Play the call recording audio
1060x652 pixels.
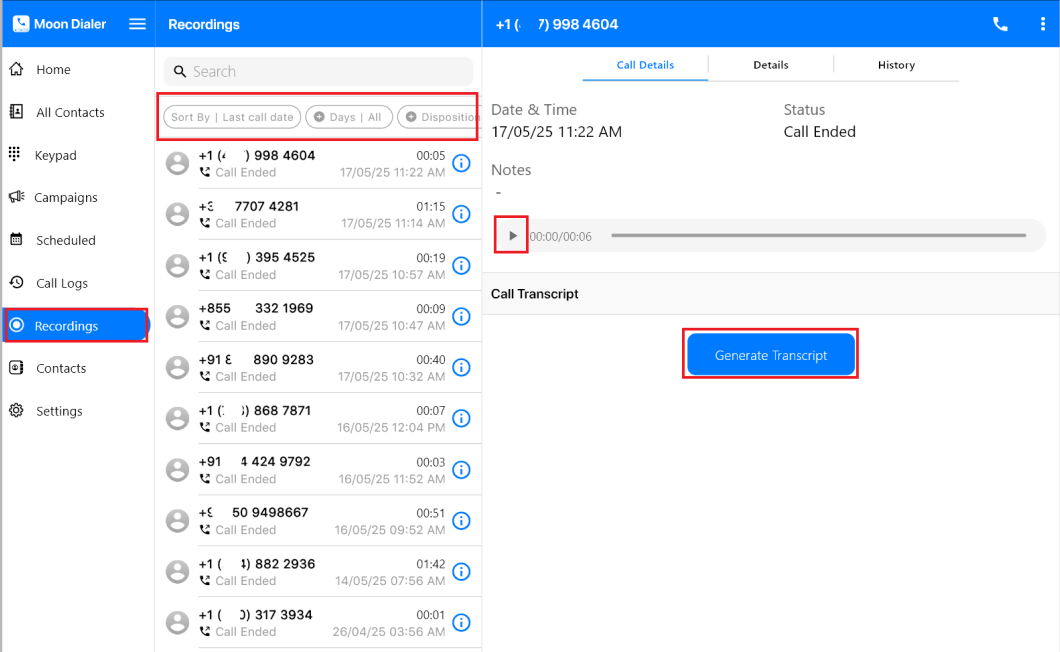513,236
